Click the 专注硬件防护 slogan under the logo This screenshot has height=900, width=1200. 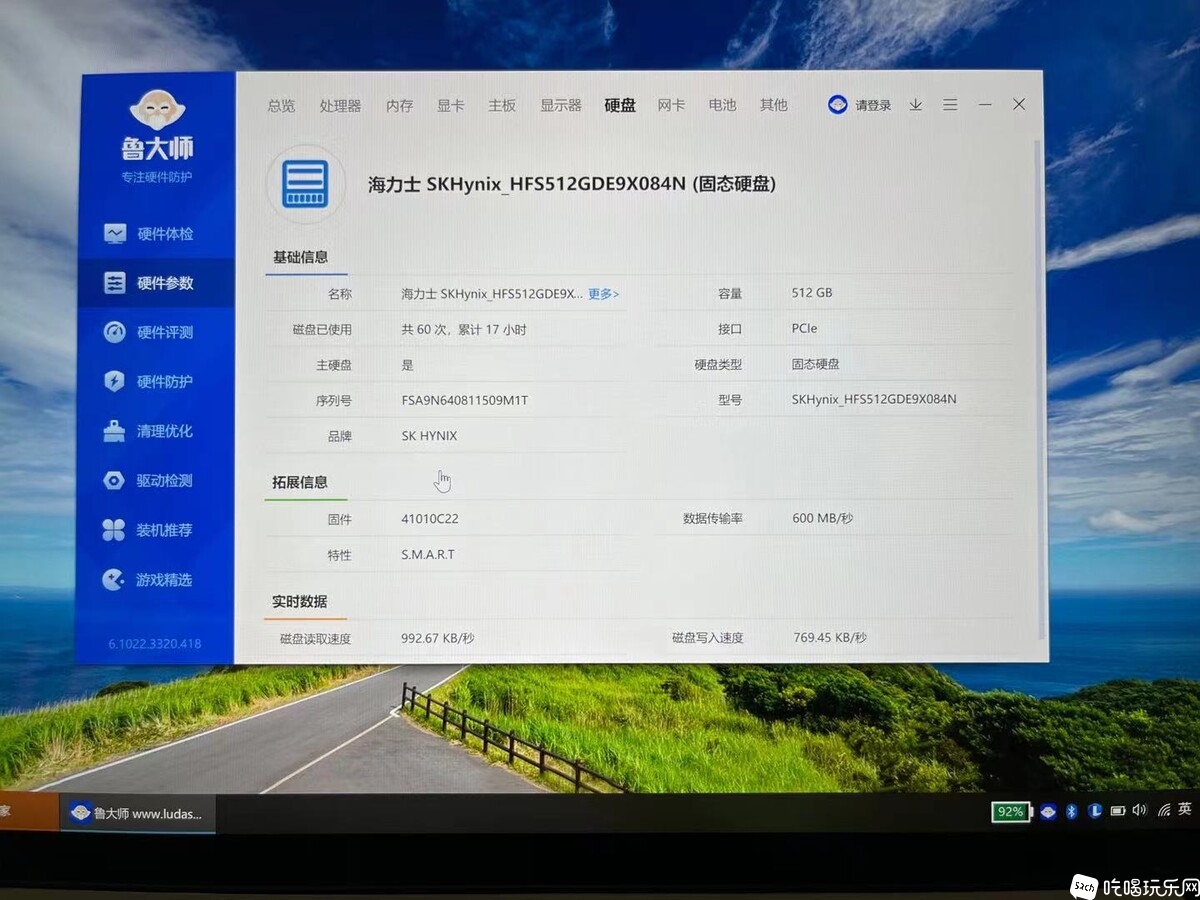point(157,177)
